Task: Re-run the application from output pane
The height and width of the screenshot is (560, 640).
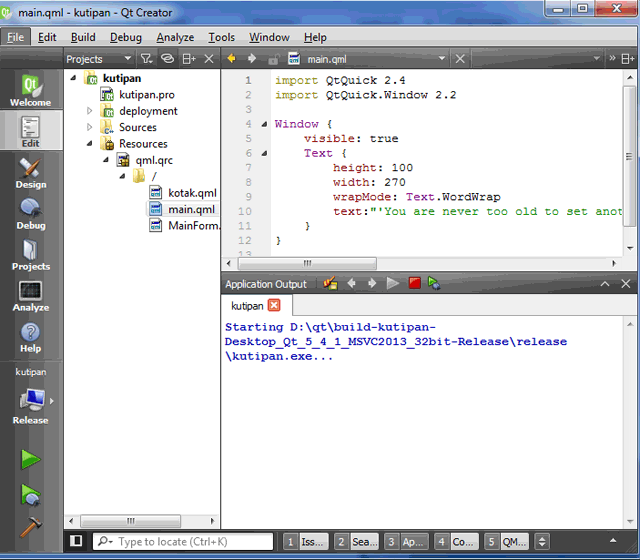Action: (393, 283)
